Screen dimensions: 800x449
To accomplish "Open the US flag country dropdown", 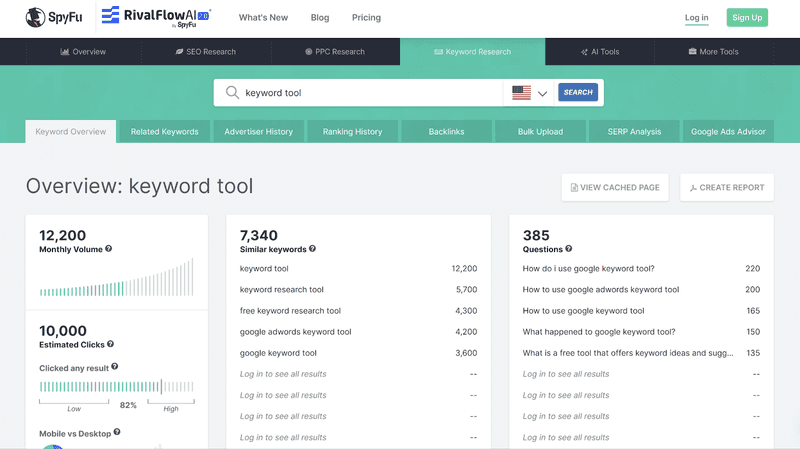I will 529,93.
